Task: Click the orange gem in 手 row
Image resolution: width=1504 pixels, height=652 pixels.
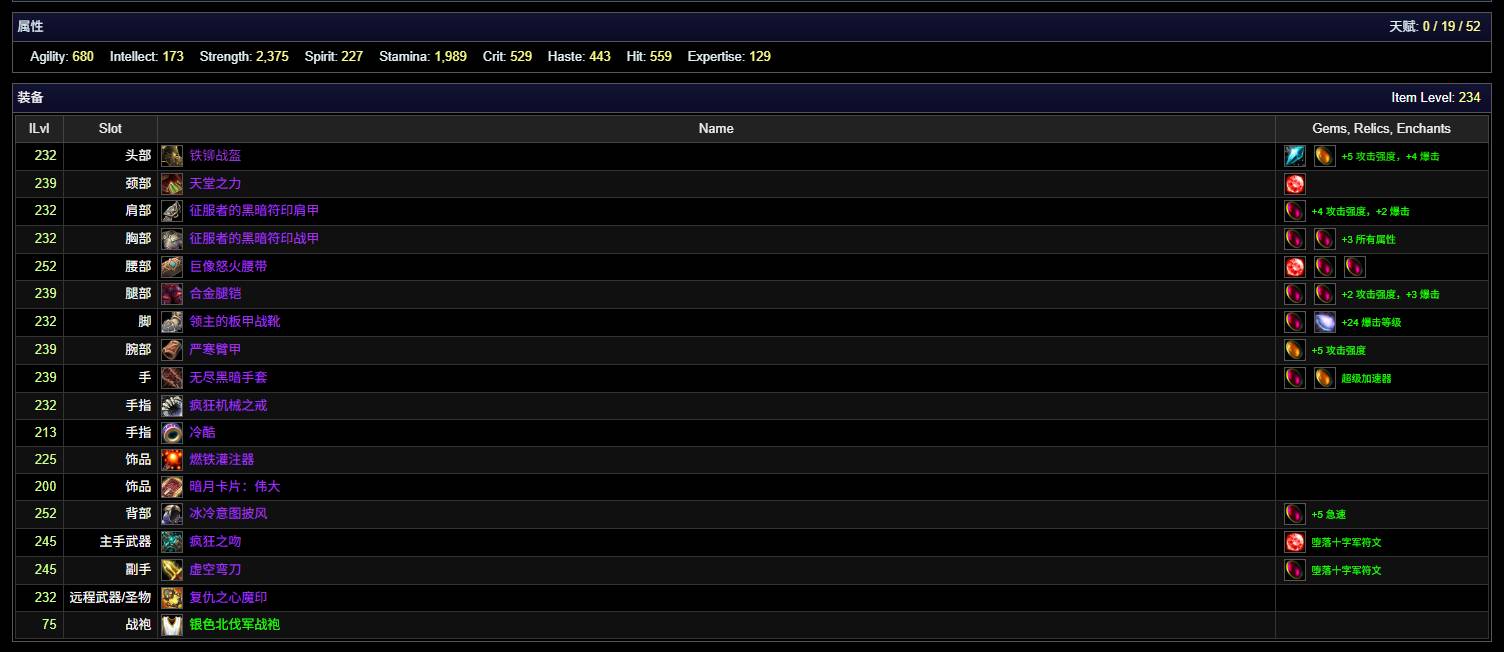Action: click(x=1325, y=378)
